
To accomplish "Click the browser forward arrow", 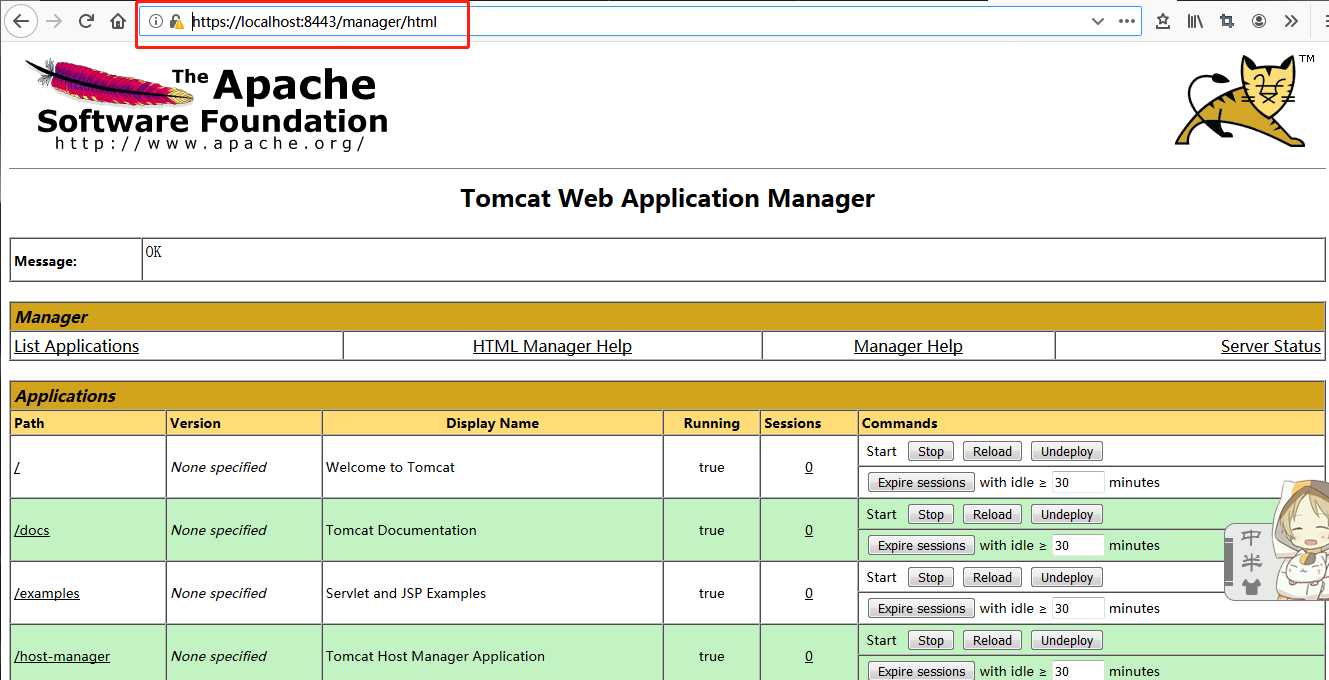I will (x=54, y=21).
